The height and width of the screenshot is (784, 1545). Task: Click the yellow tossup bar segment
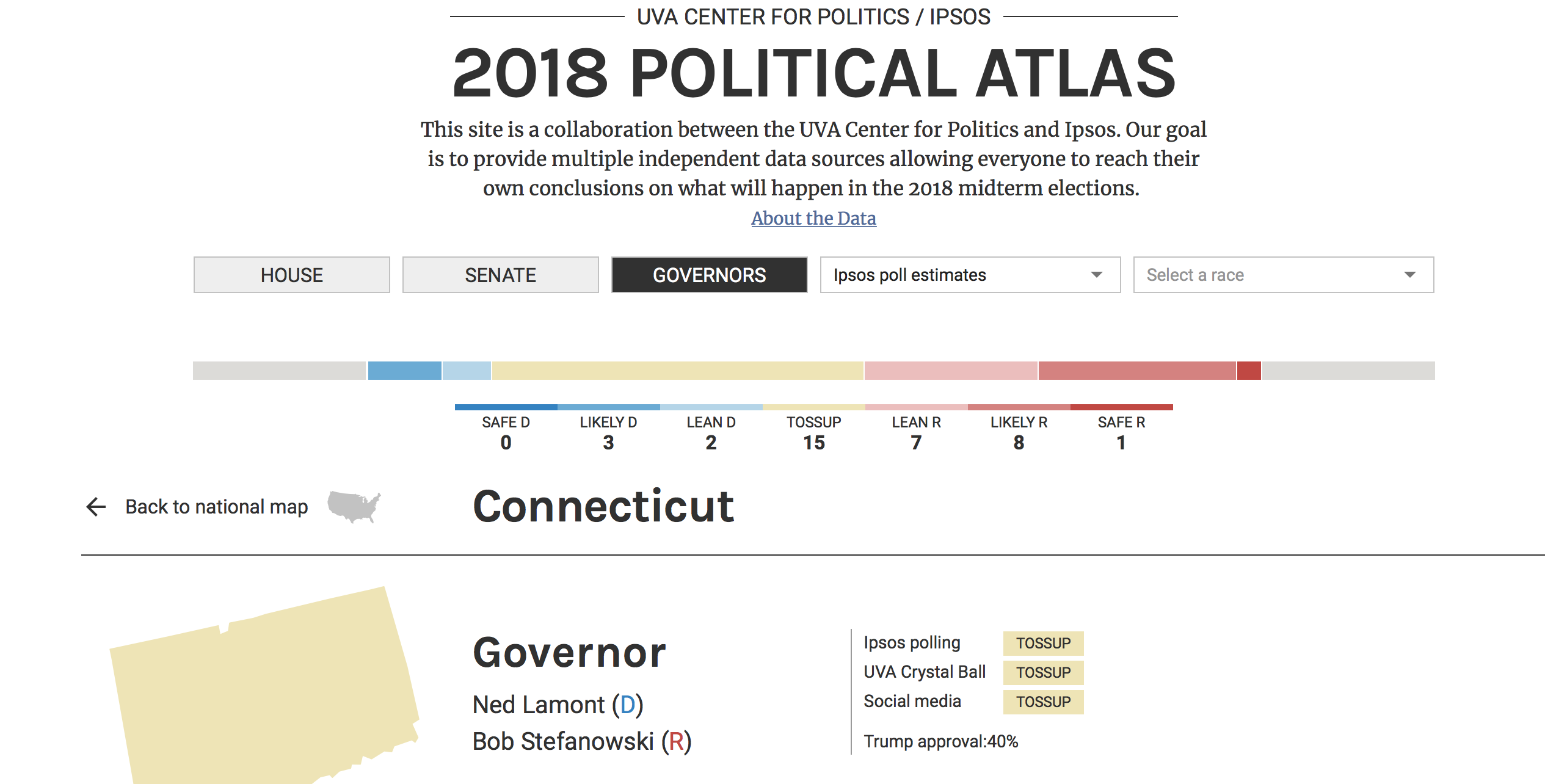tap(677, 371)
